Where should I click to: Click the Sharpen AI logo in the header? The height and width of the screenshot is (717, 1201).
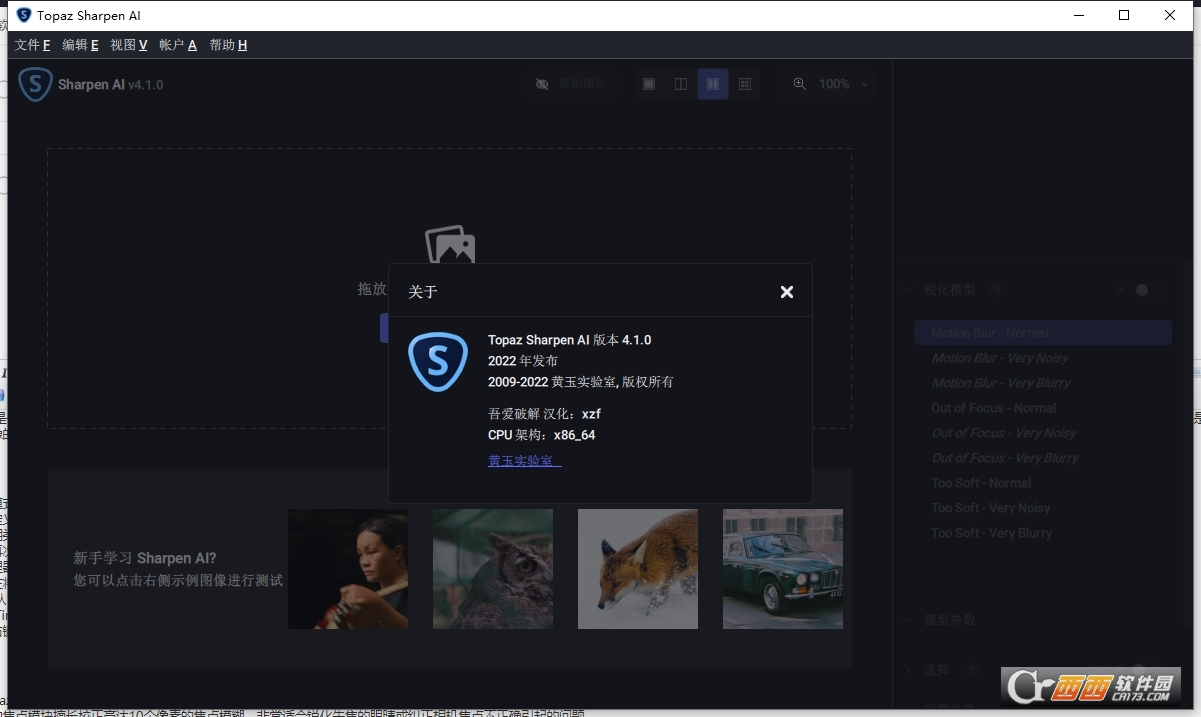tap(36, 85)
